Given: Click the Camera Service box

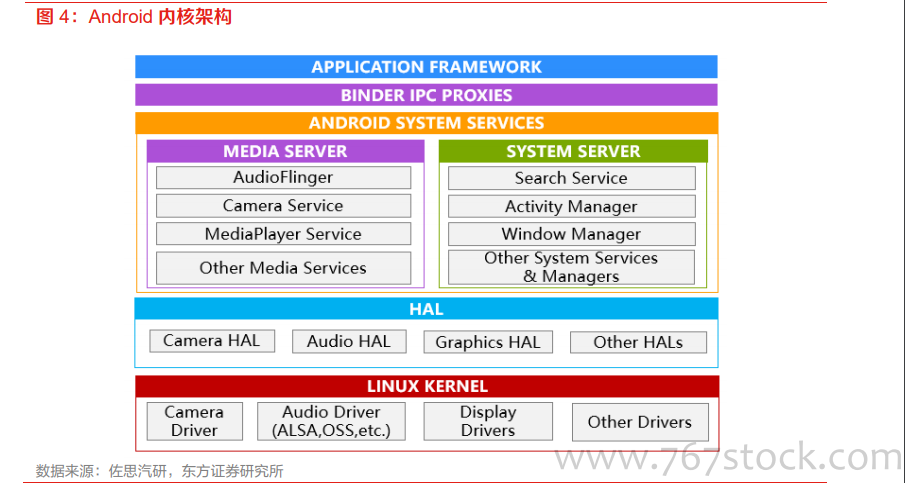Looking at the screenshot, I should tap(283, 206).
